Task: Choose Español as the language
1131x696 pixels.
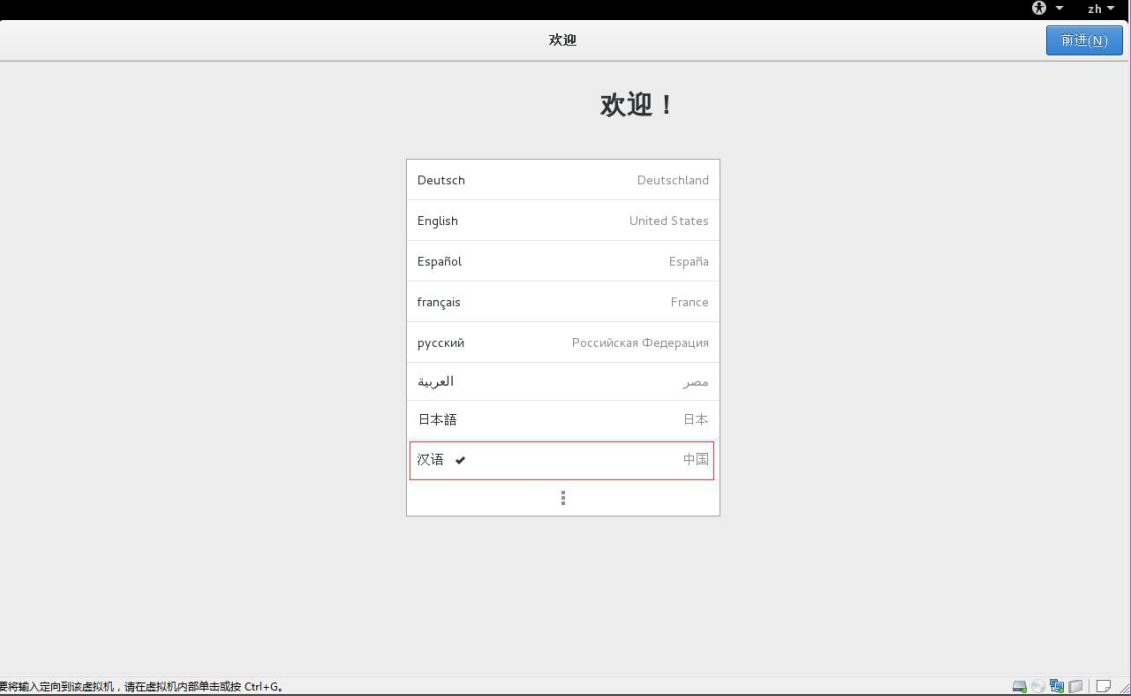Action: [x=563, y=261]
